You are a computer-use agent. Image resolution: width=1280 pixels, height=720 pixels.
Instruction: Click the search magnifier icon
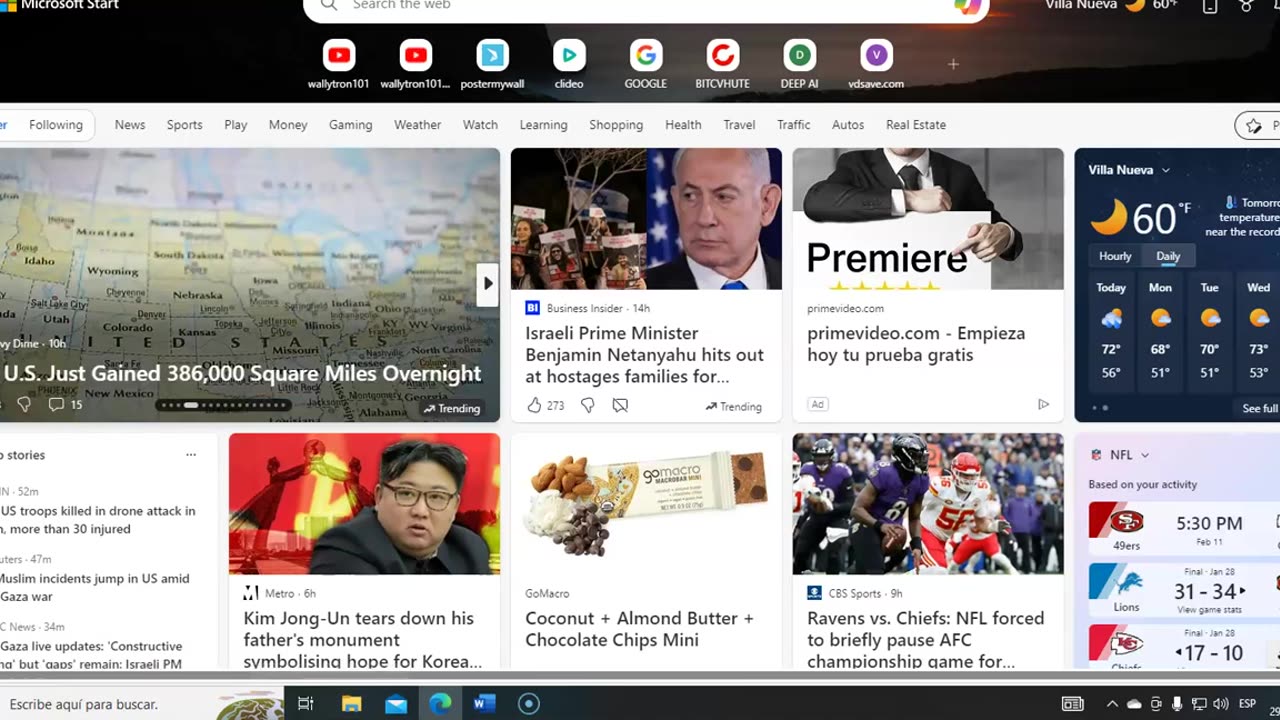tap(329, 6)
